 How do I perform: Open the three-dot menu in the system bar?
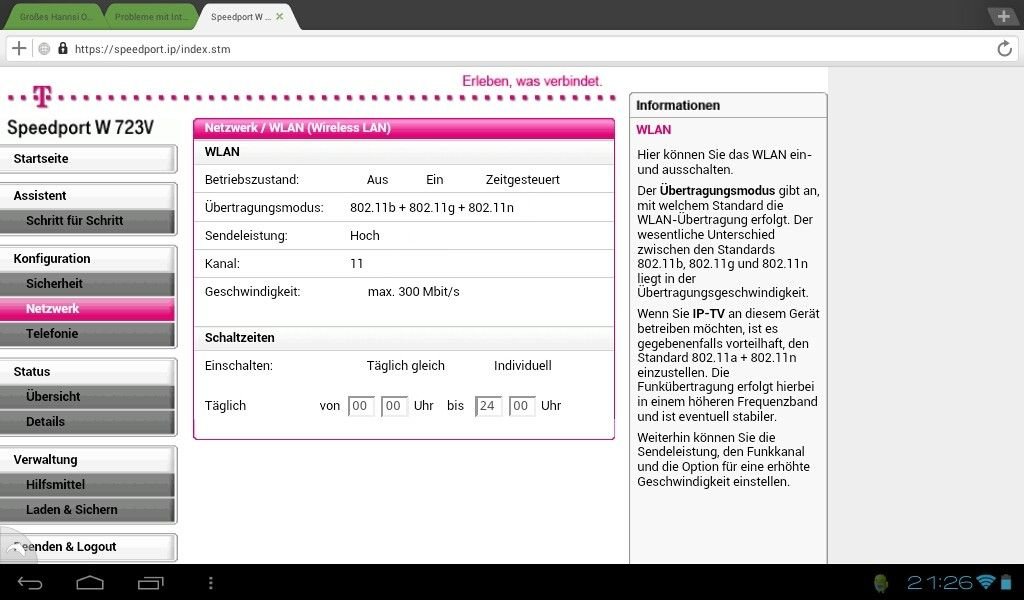(x=210, y=582)
